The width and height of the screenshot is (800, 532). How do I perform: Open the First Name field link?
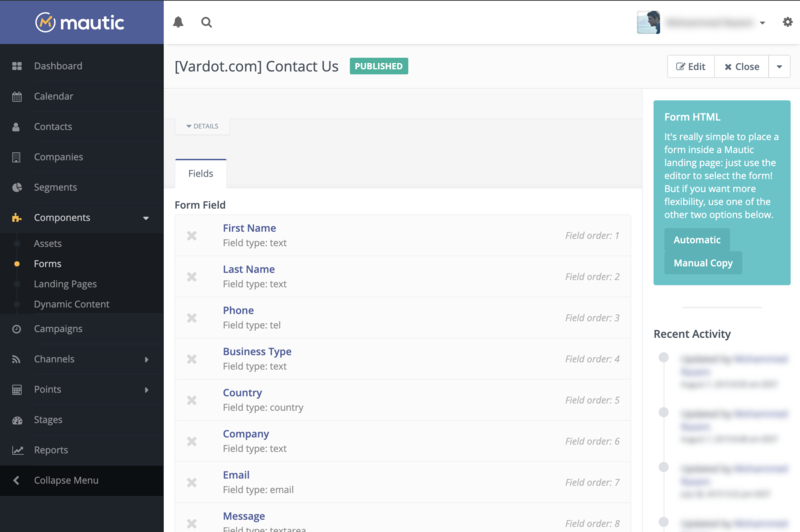[x=249, y=228]
